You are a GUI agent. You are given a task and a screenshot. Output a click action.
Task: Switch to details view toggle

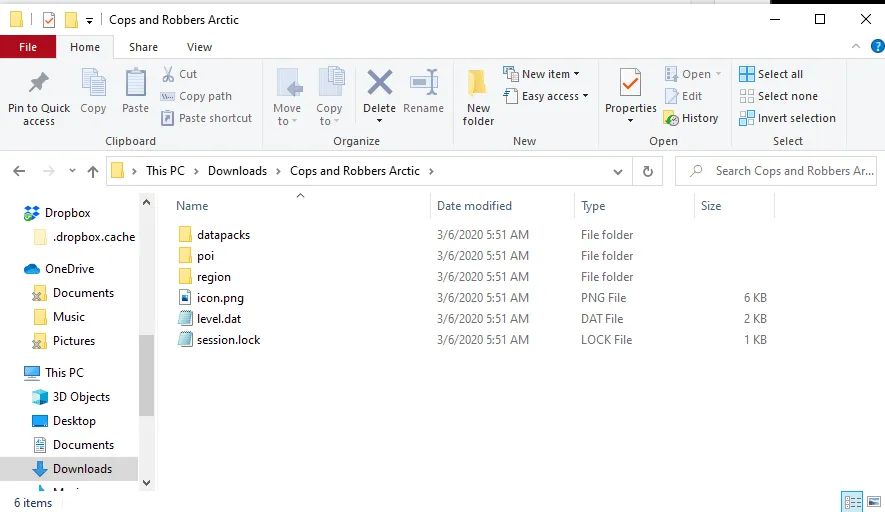click(x=852, y=502)
